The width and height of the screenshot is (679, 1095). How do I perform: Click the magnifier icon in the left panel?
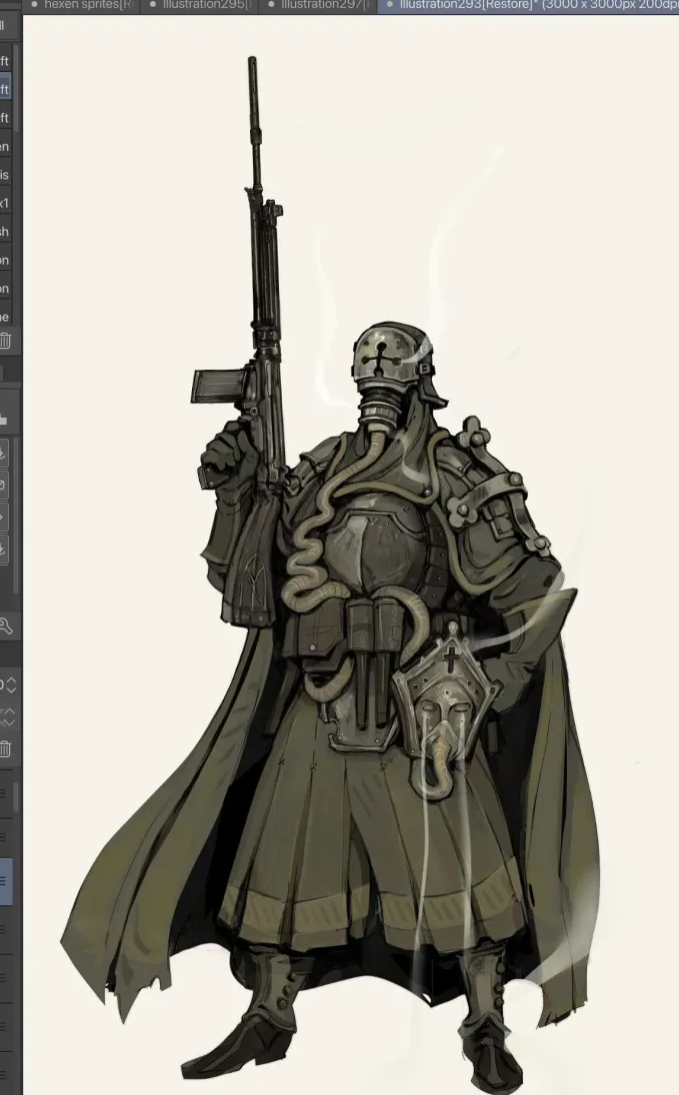click(5, 626)
